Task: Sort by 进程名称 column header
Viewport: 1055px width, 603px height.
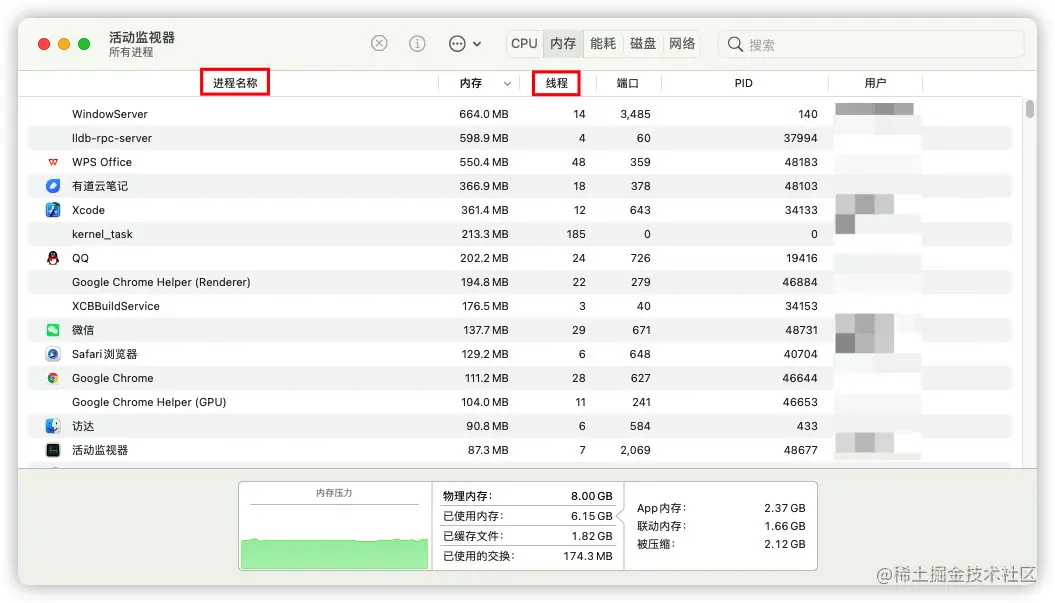Action: tap(235, 83)
